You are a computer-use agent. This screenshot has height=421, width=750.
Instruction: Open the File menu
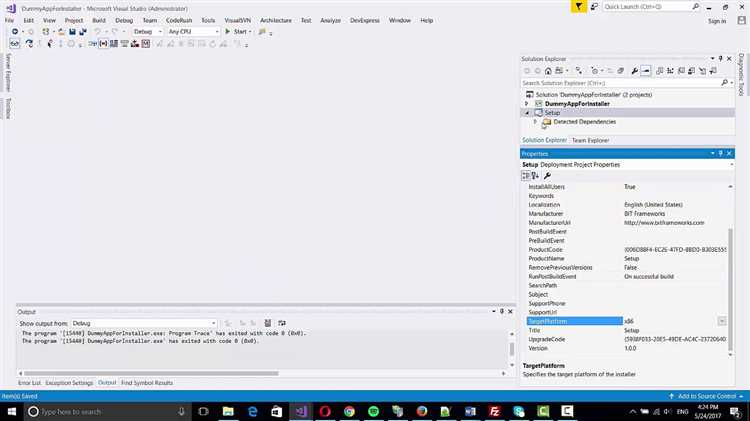click(9, 21)
